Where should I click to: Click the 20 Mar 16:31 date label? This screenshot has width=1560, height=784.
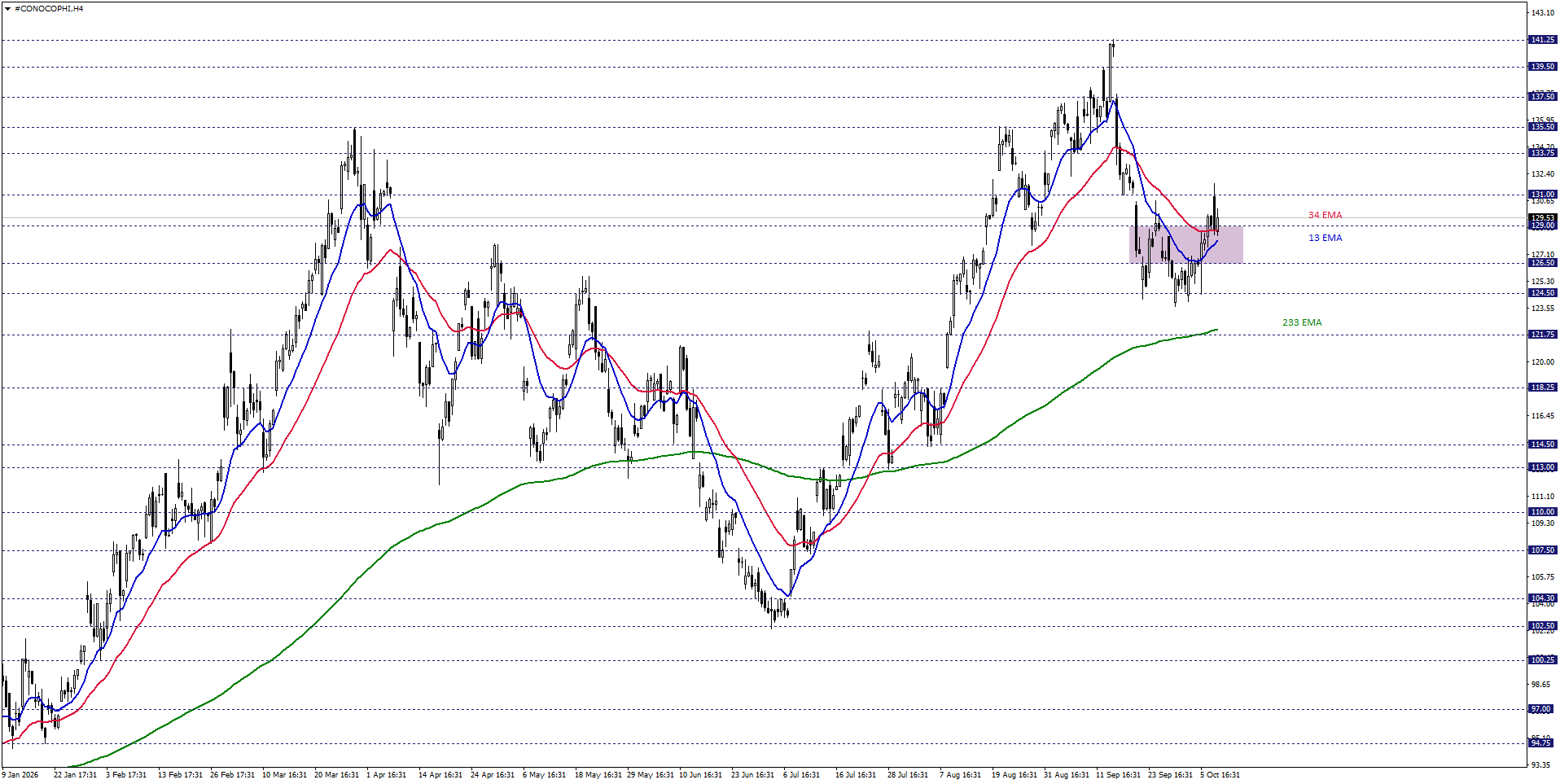336,775
